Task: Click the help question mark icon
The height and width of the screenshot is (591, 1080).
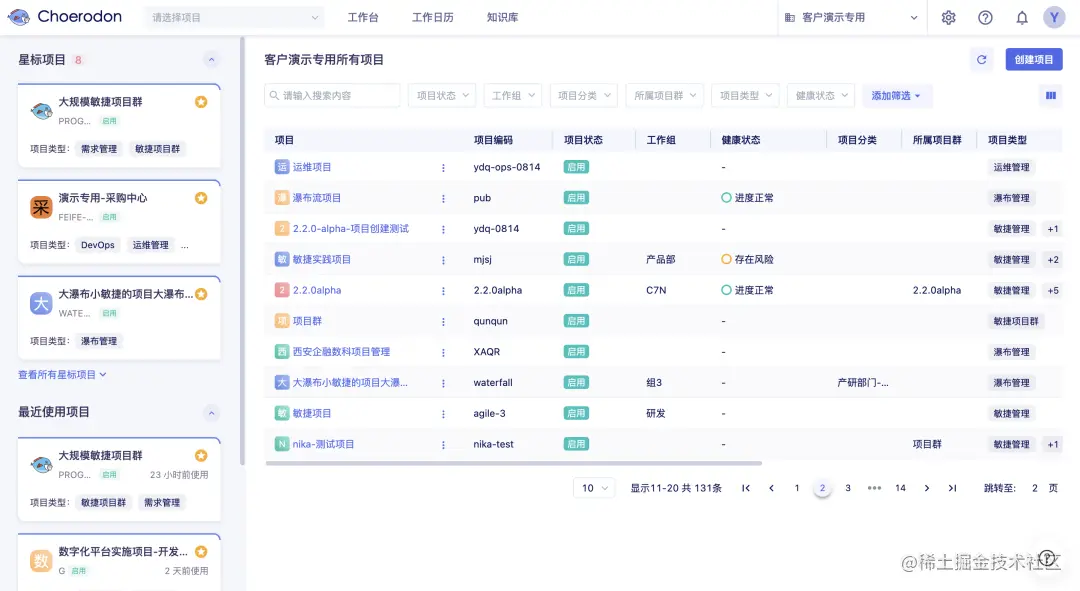Action: 985,17
